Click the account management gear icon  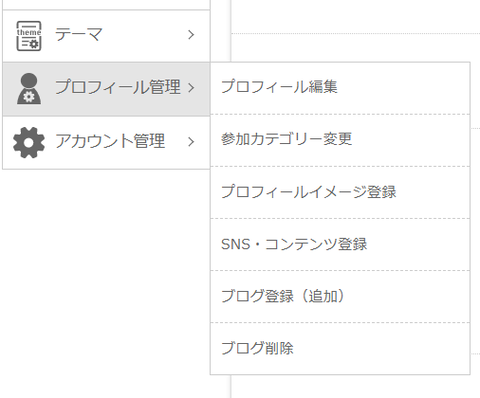point(29,142)
